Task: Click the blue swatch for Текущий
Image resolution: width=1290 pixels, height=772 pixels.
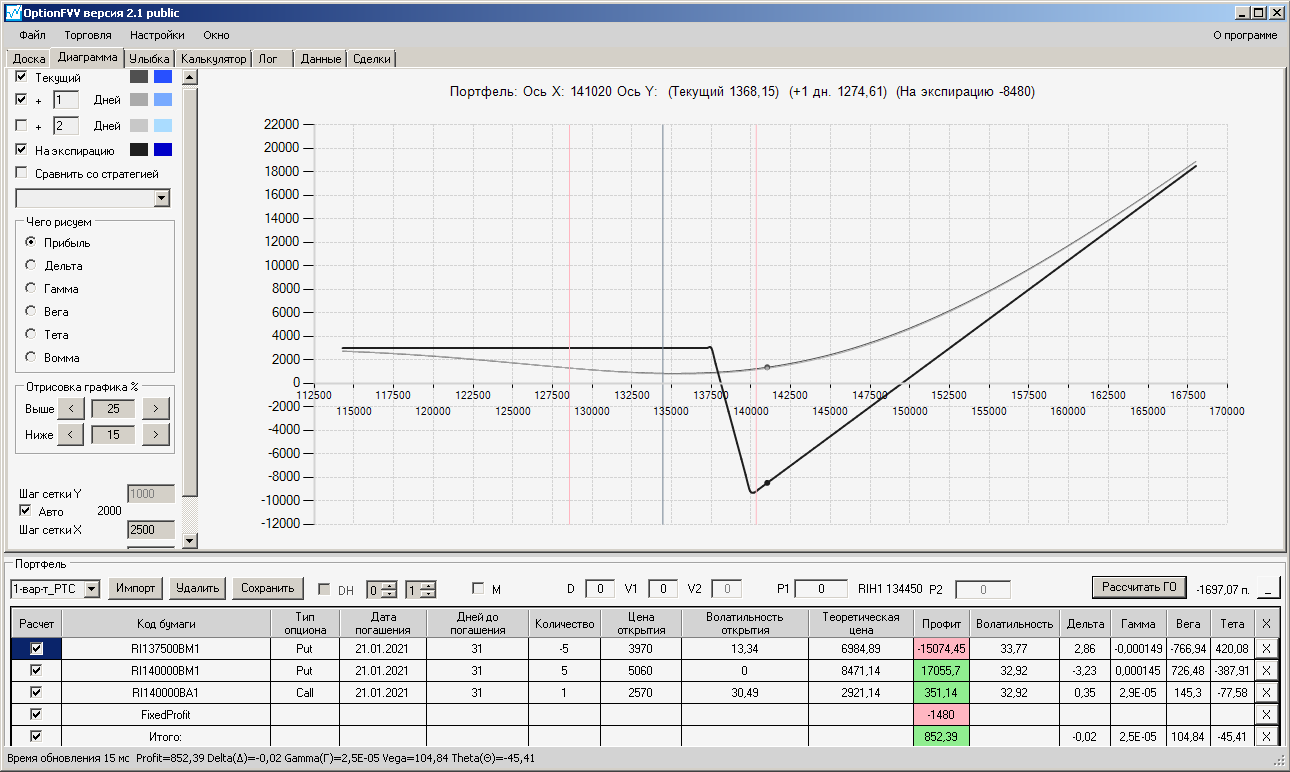Action: 163,77
